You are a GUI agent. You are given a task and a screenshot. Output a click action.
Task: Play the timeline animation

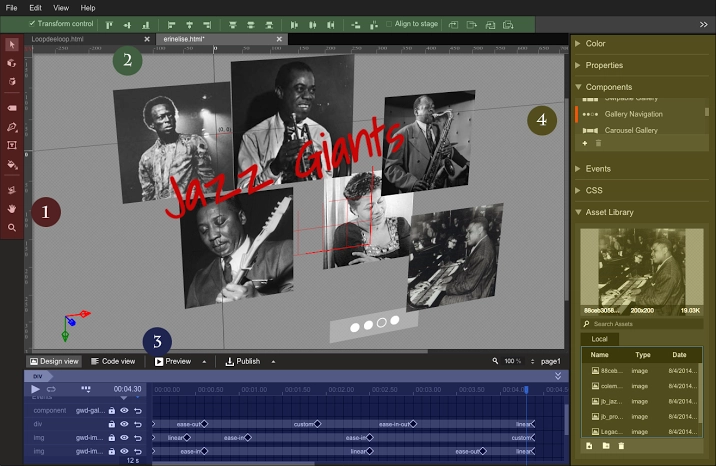tap(35, 389)
